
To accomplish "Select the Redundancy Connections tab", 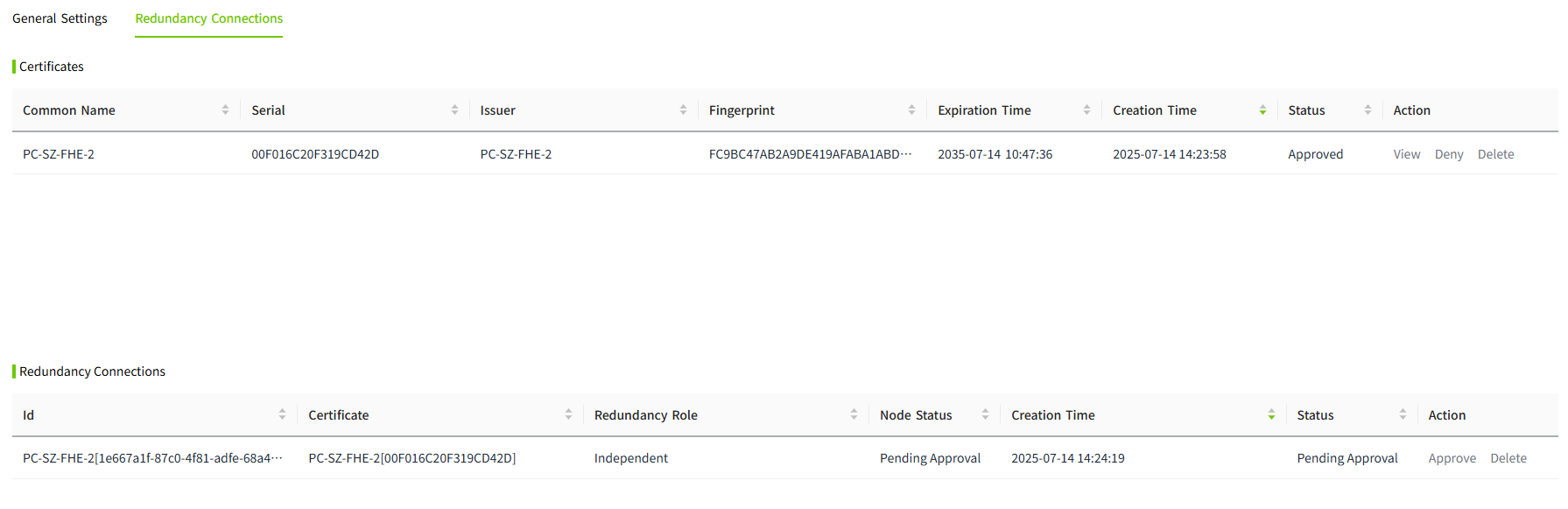I will (208, 18).
